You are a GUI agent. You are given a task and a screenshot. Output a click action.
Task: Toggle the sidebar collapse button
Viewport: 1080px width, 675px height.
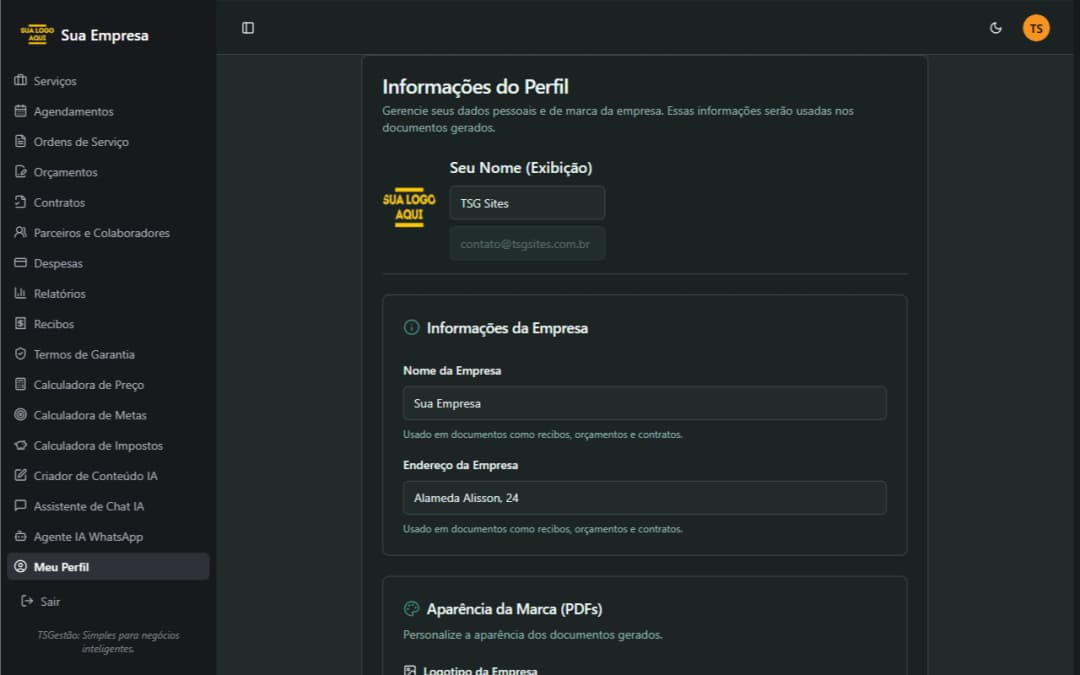coord(248,28)
